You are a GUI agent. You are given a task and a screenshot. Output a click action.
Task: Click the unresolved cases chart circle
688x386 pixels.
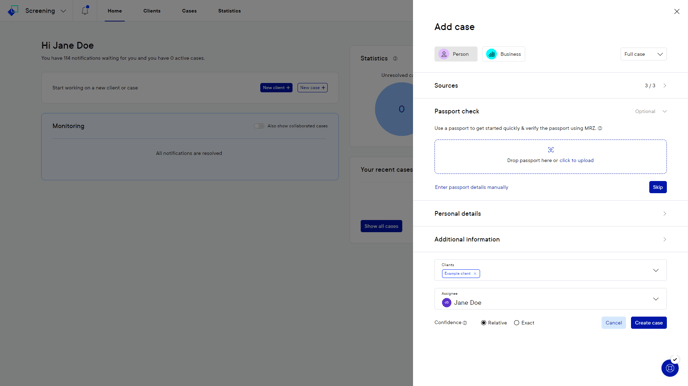394,109
